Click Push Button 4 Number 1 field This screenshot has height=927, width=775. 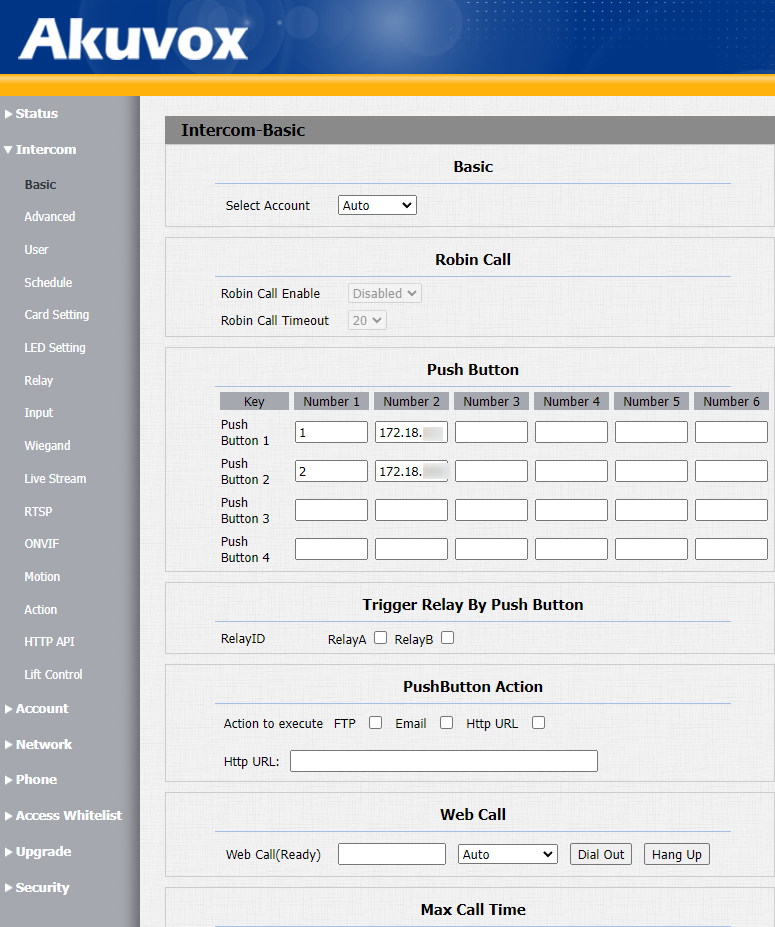[331, 549]
